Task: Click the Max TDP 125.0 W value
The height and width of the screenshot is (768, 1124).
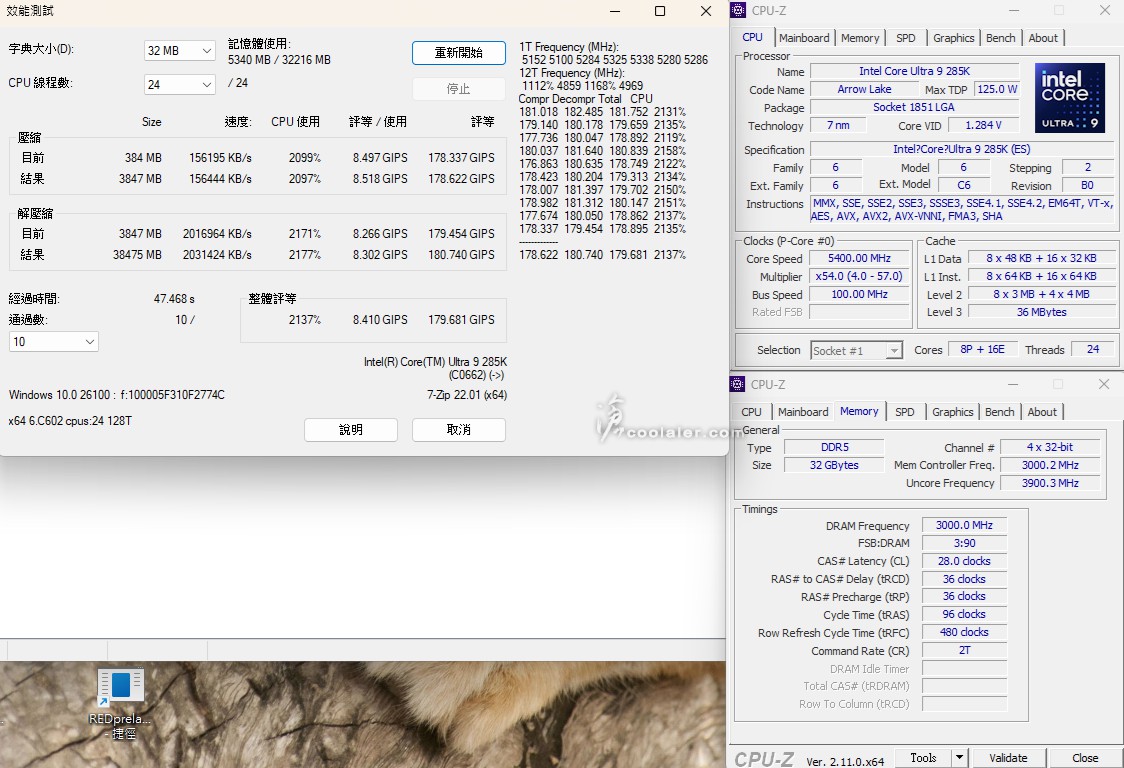Action: [x=997, y=89]
